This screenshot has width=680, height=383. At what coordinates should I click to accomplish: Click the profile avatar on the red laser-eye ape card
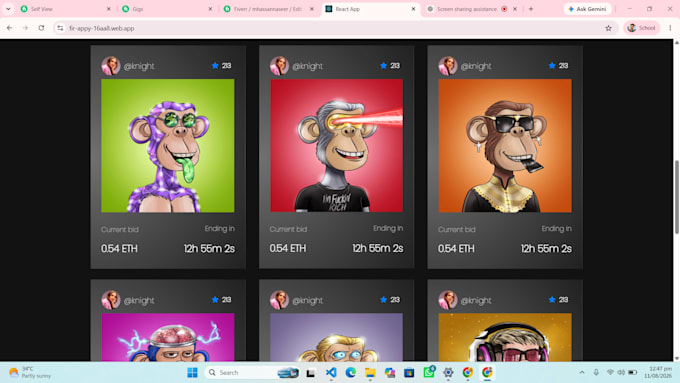279,66
